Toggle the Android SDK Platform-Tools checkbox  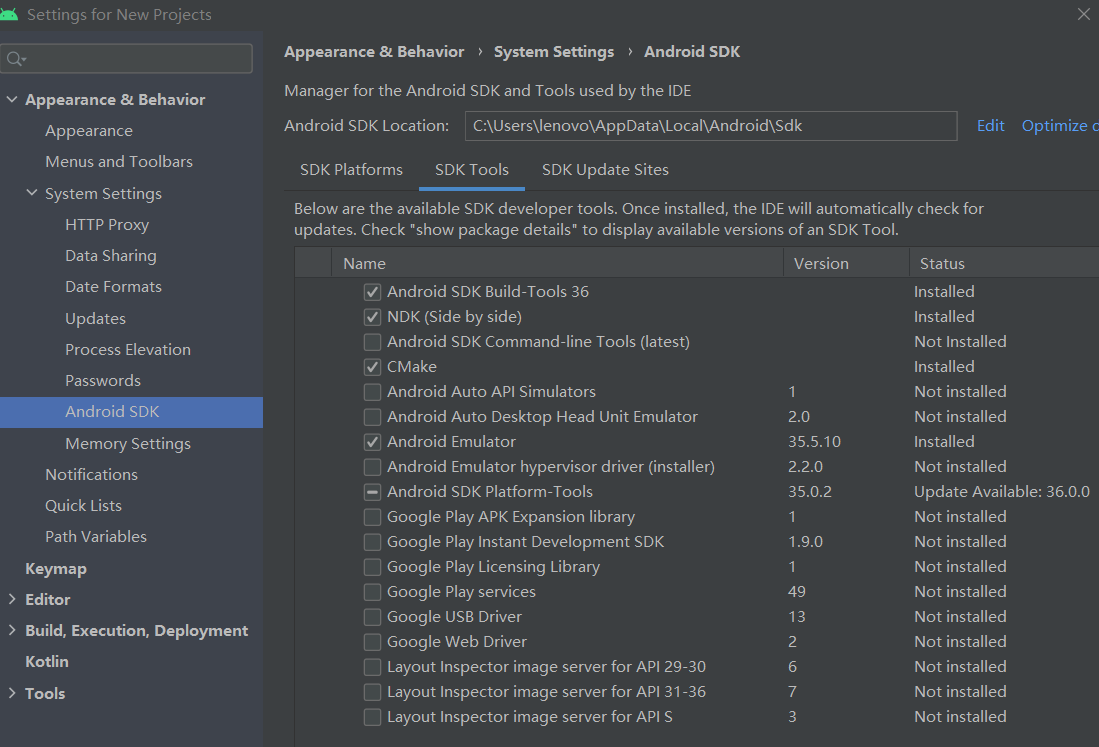tap(372, 491)
